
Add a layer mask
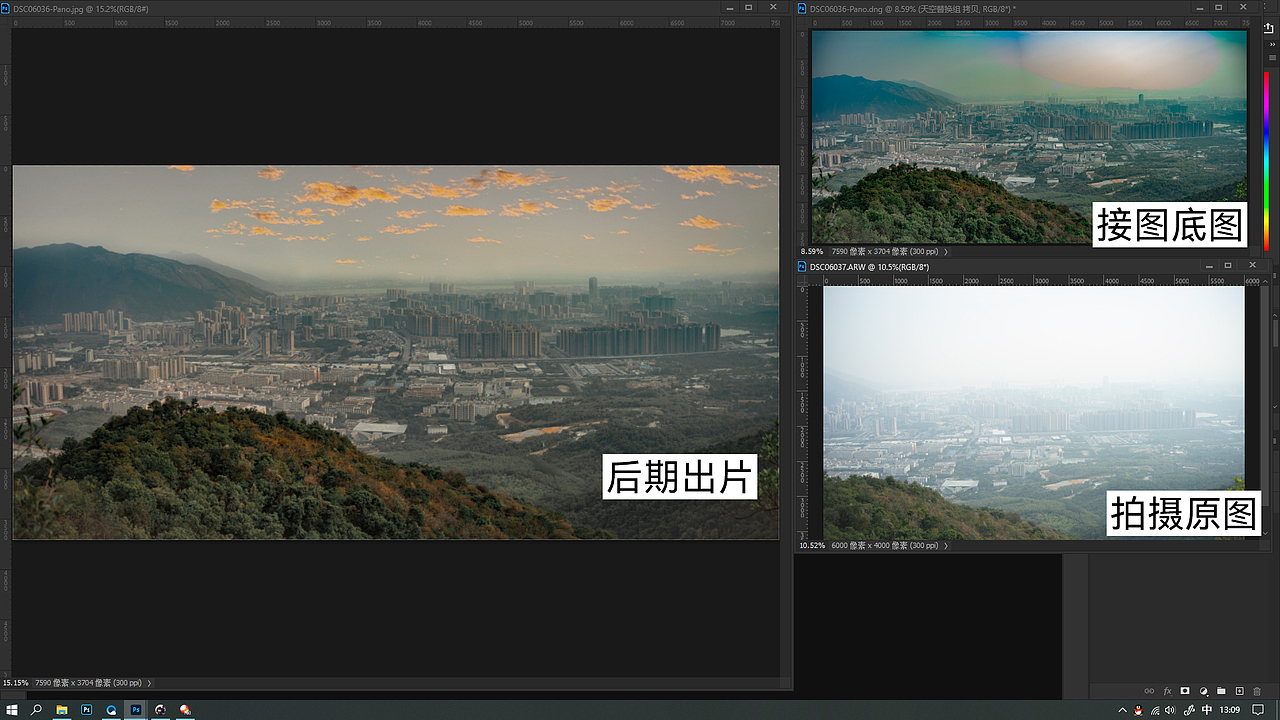(x=1185, y=691)
